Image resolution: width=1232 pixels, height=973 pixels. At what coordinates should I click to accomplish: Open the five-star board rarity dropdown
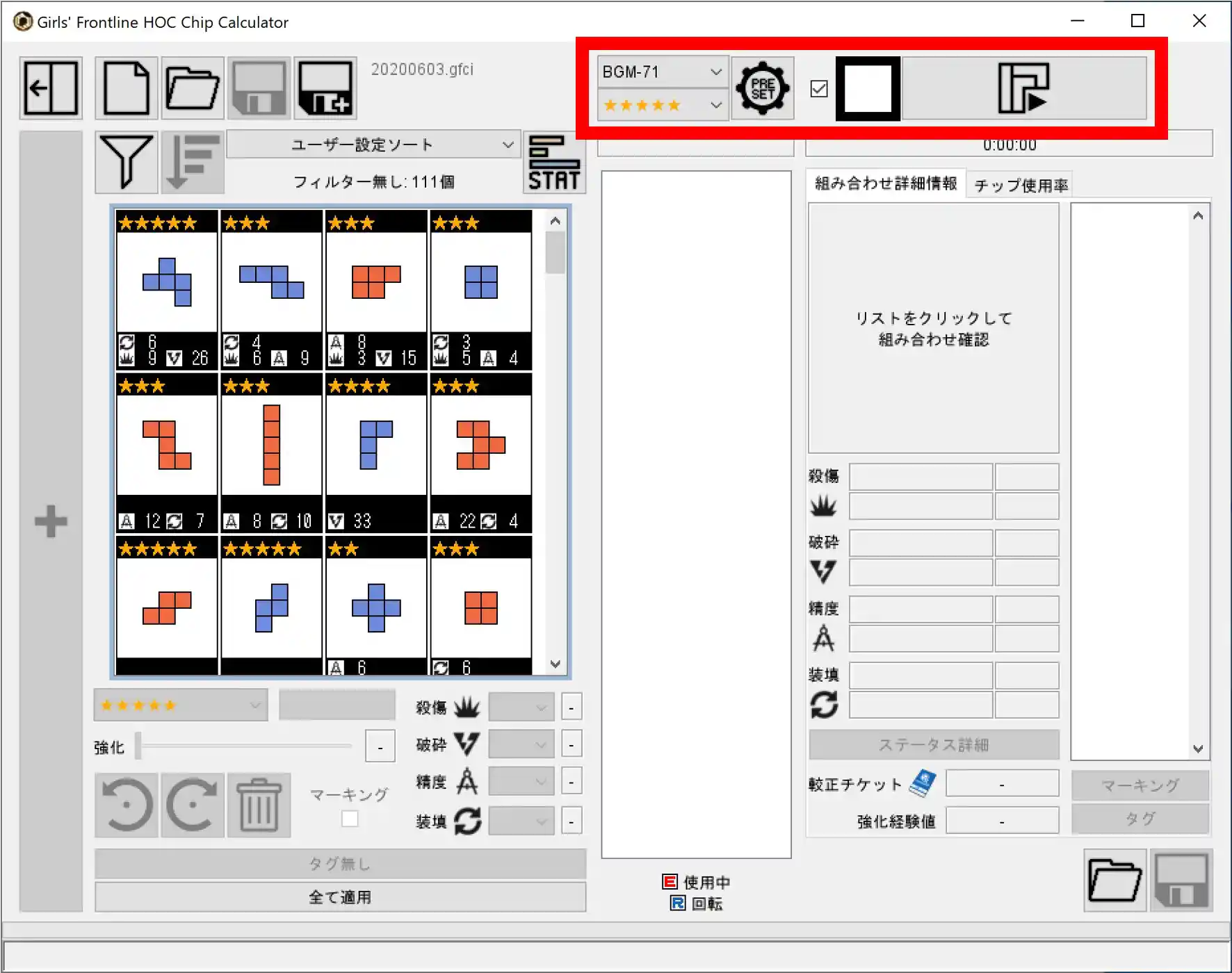pos(663,105)
